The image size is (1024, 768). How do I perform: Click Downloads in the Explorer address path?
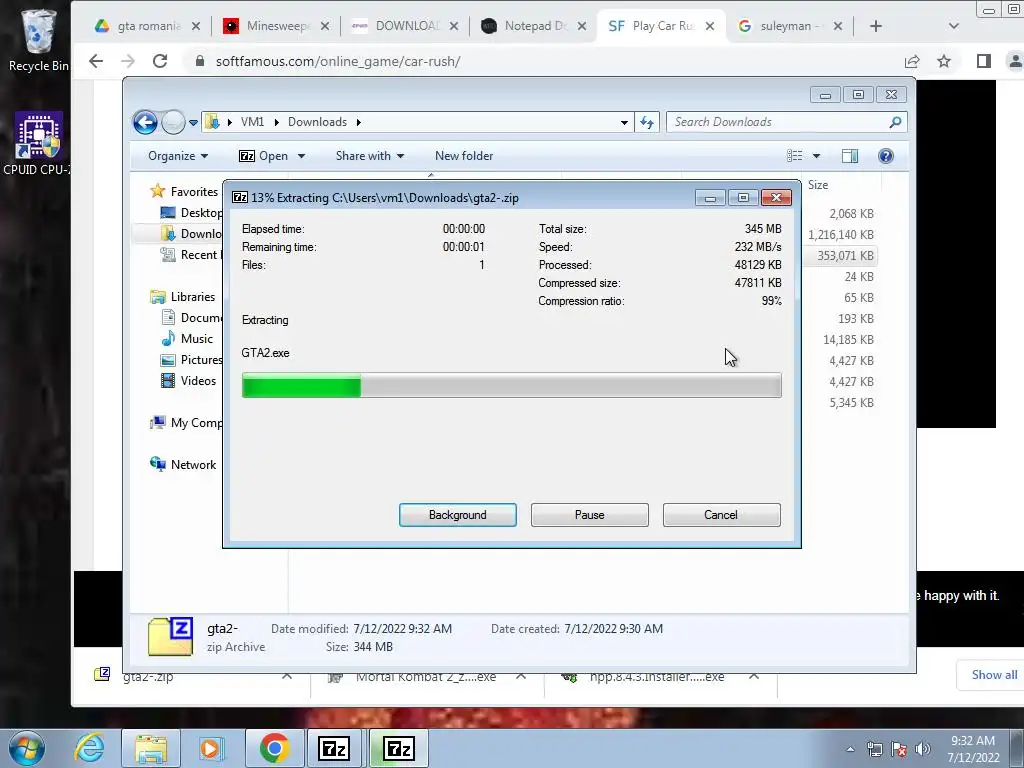(317, 122)
